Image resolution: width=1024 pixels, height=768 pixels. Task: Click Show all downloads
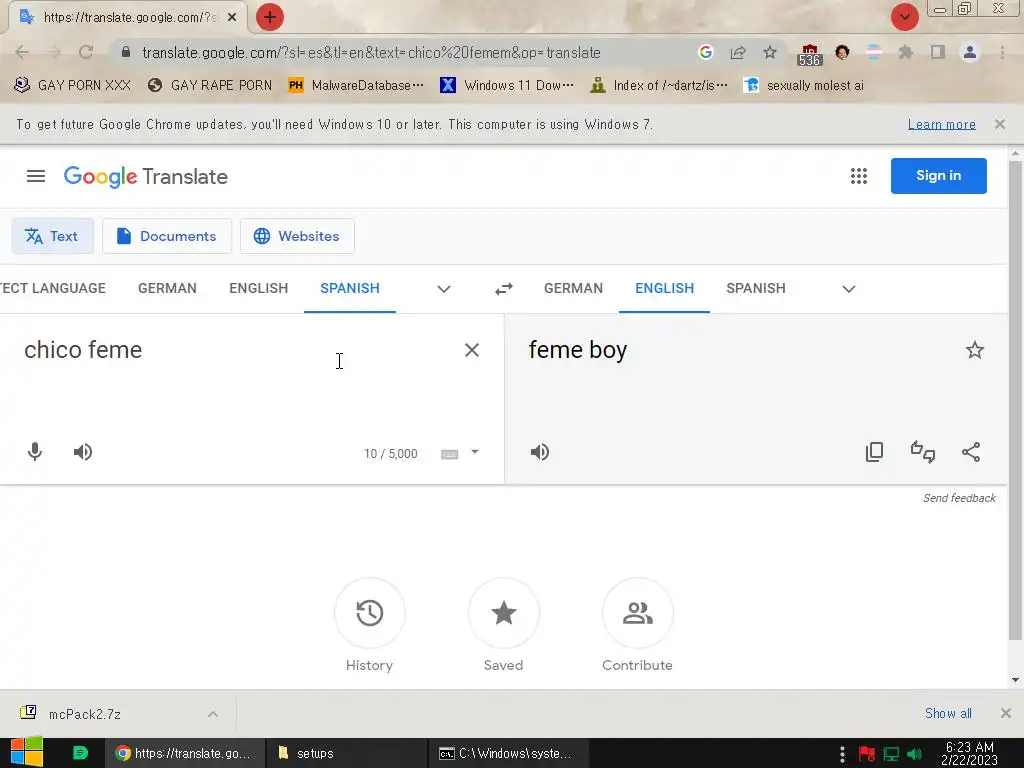(948, 713)
